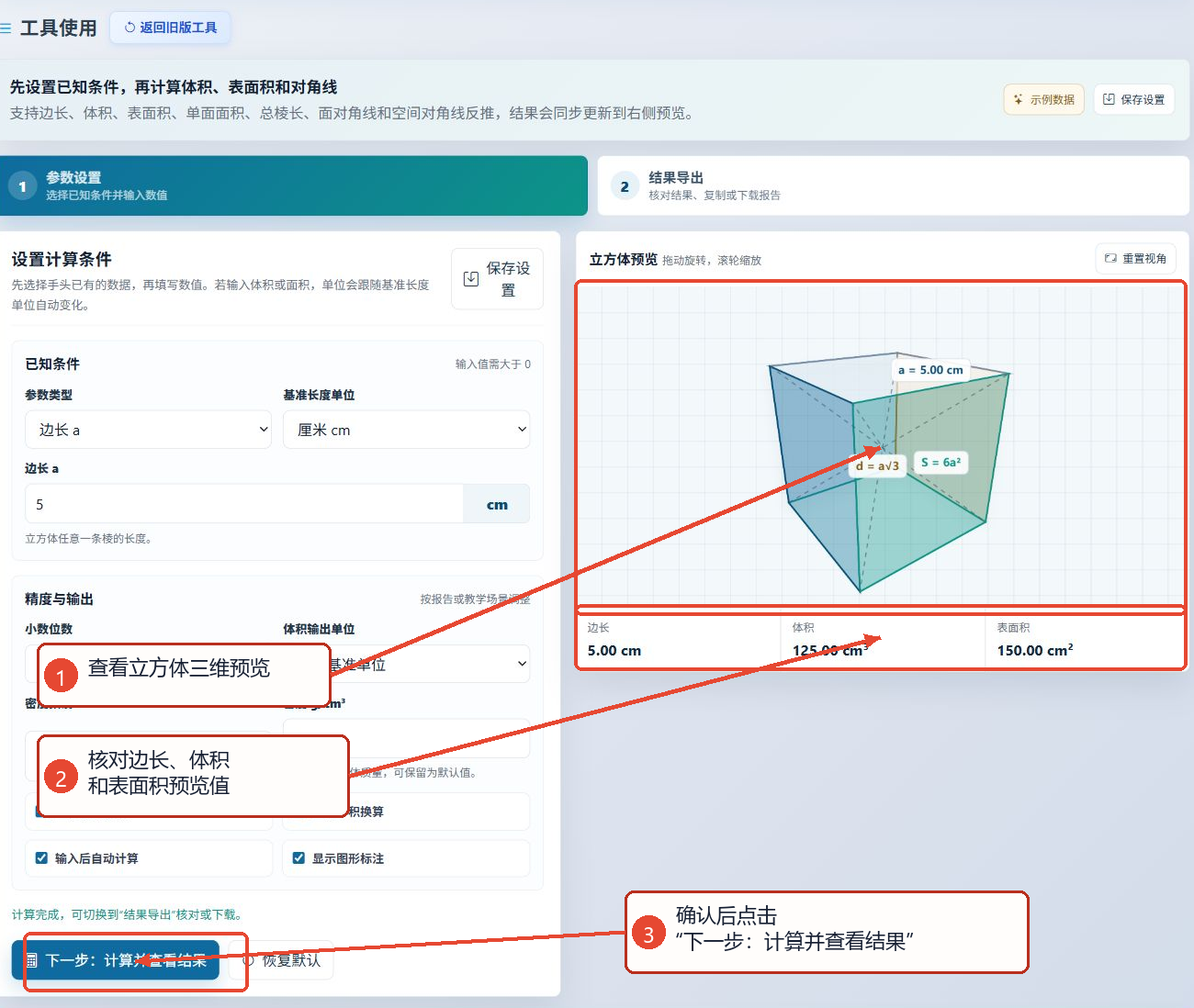Toggle the 显示图形标注 checkbox
1194x1008 pixels.
click(298, 858)
